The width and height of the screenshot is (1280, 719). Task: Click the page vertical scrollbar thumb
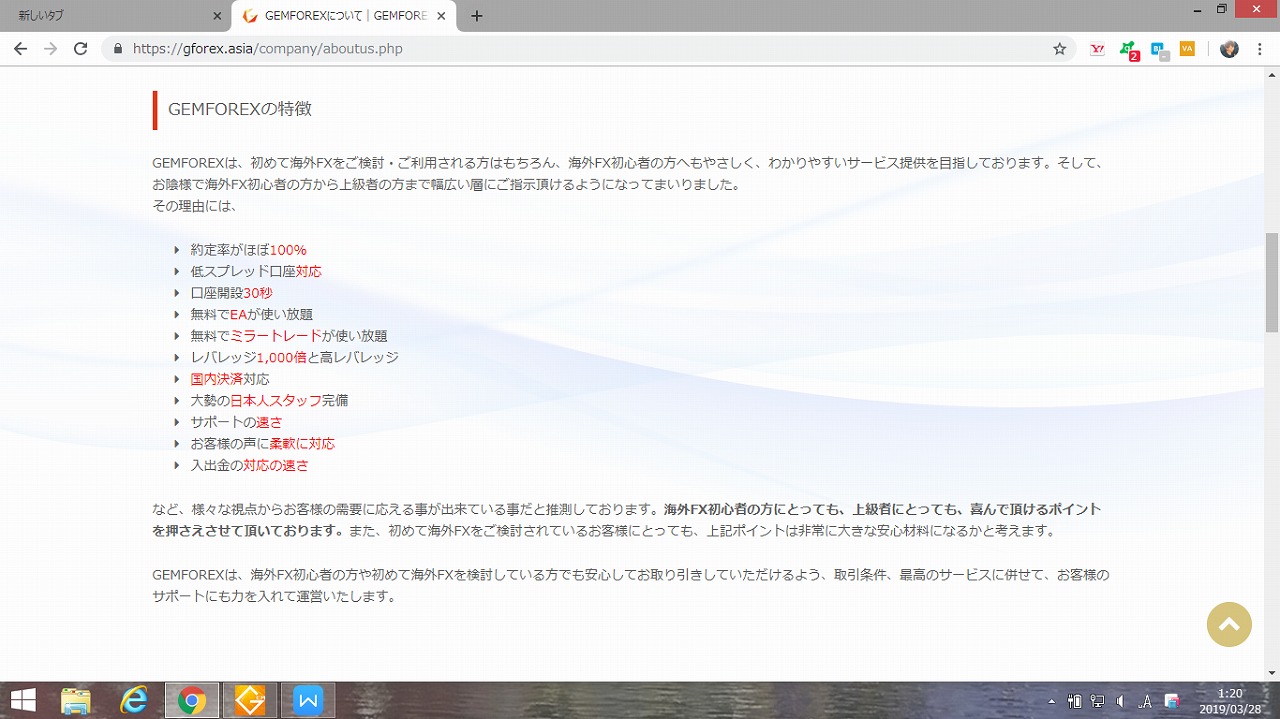[x=1271, y=282]
